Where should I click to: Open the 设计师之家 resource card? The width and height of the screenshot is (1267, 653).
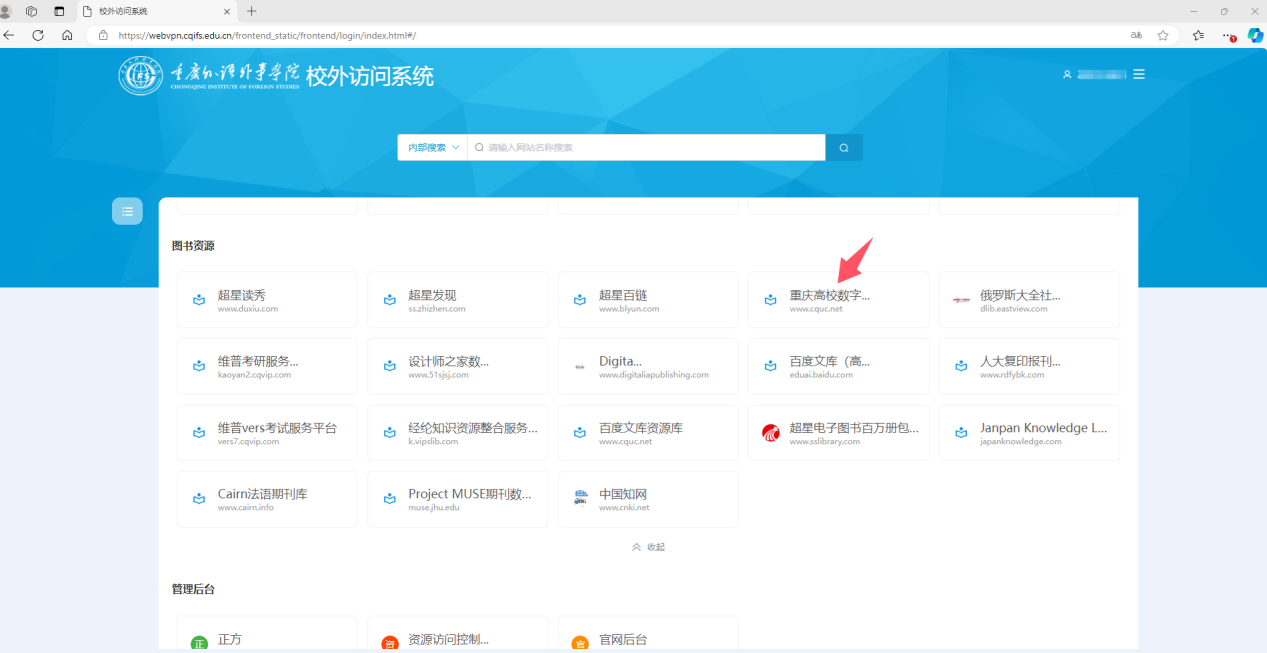click(457, 366)
